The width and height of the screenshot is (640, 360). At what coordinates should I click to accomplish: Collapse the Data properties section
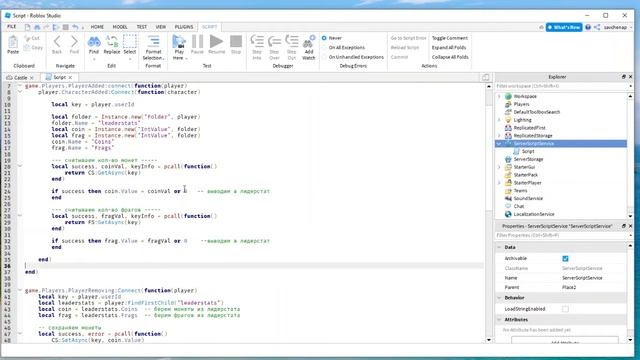[499, 247]
